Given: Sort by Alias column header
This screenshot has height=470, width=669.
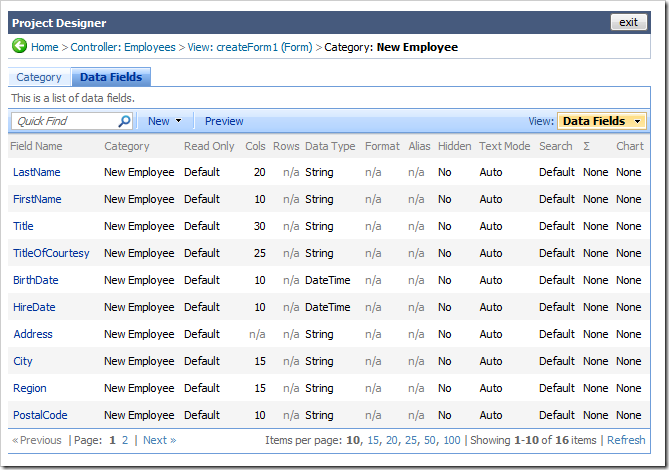Looking at the screenshot, I should pos(419,146).
